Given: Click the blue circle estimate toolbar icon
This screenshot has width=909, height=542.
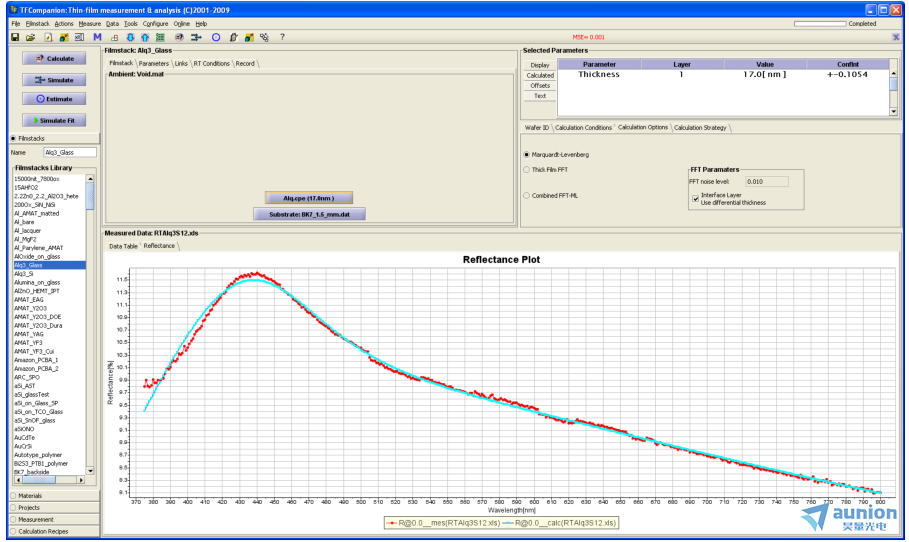Looking at the screenshot, I should coord(216,37).
